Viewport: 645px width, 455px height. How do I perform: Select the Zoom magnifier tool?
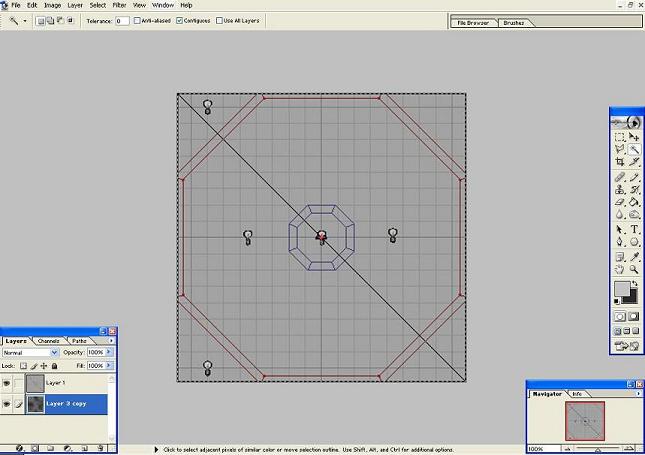pos(634,269)
